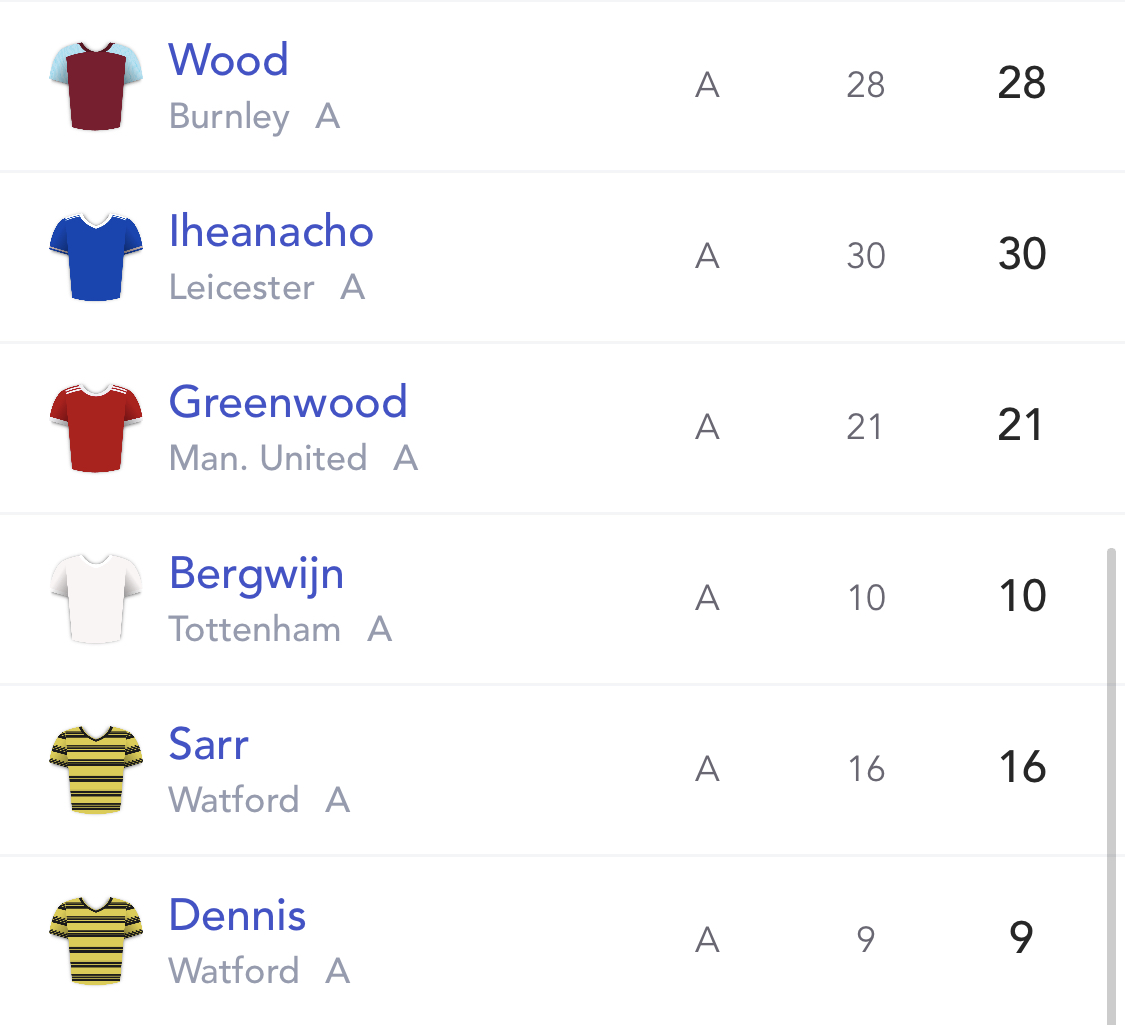Click the position letter A in Bergwijn's row

707,598
